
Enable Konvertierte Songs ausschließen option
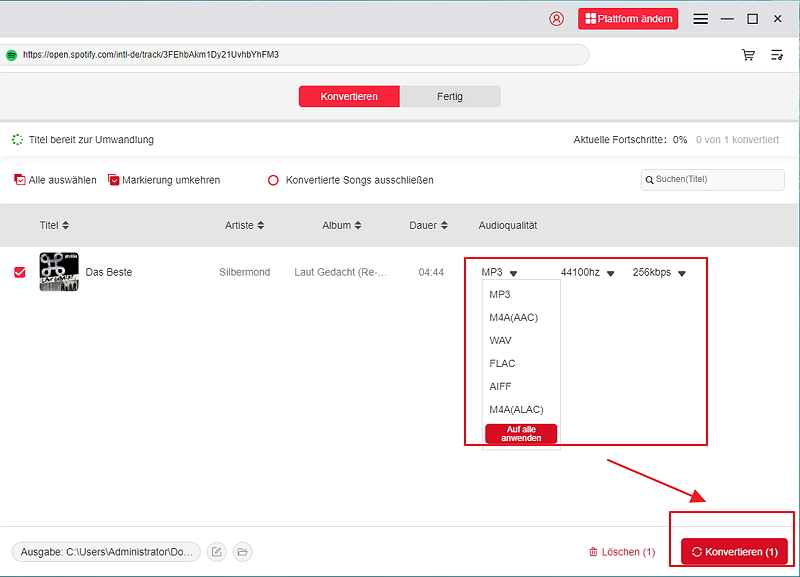coord(273,180)
